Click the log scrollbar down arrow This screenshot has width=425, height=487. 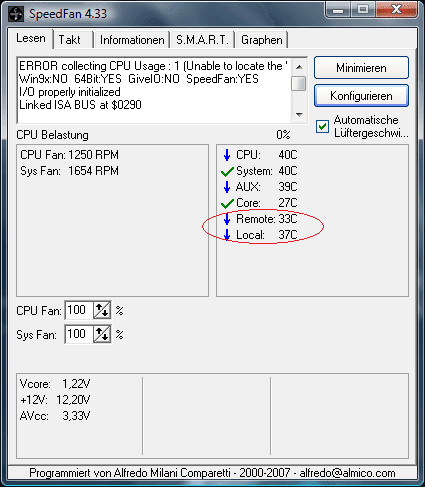[x=299, y=114]
